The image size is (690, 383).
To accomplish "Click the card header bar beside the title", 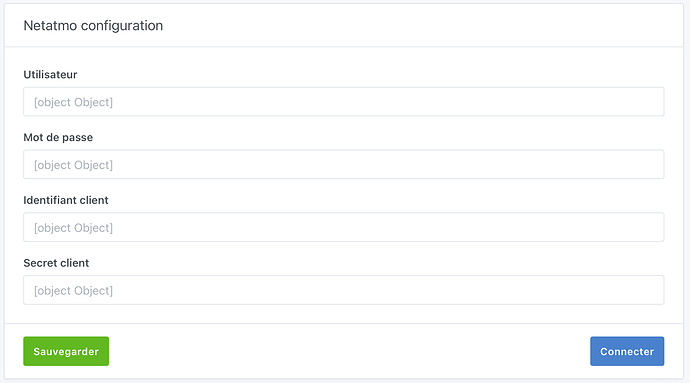I will (x=418, y=26).
